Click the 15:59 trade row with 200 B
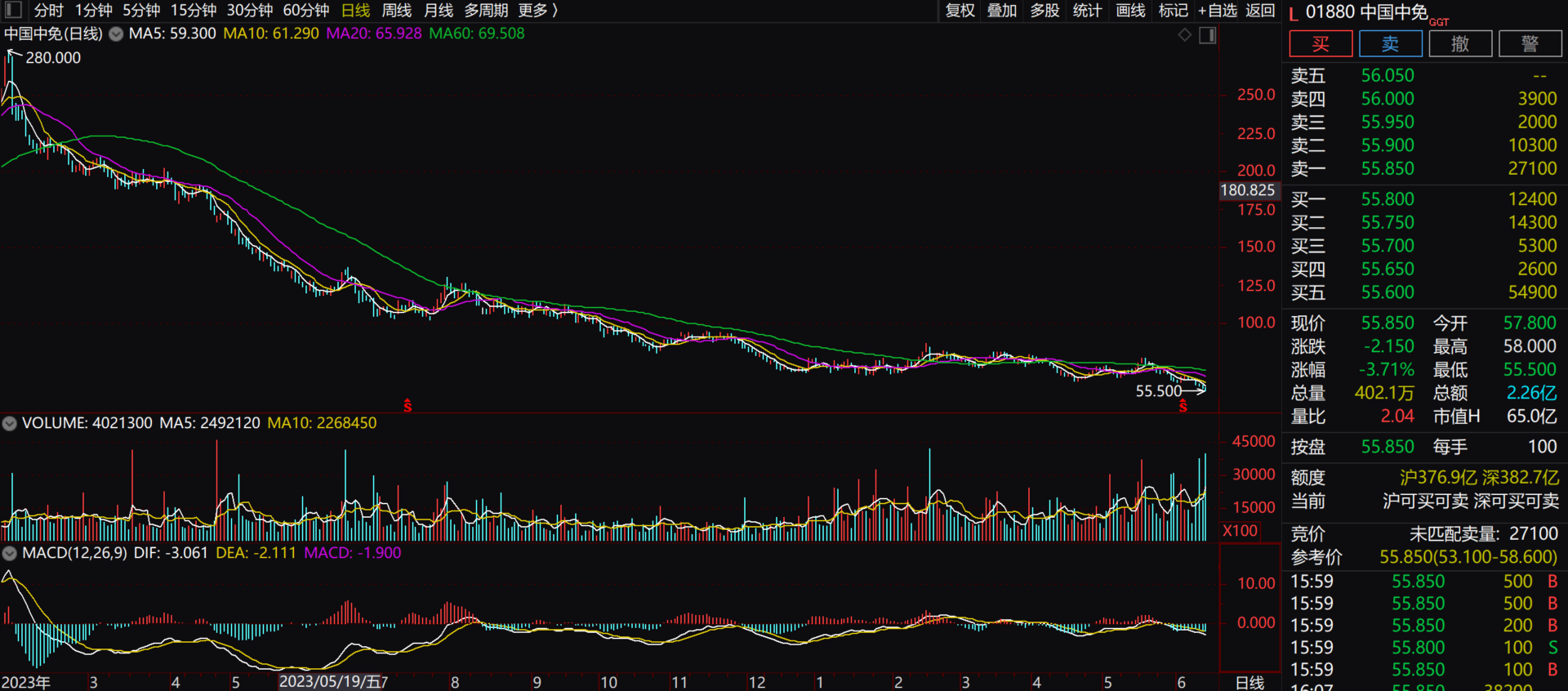The image size is (1568, 691). coord(1424,626)
